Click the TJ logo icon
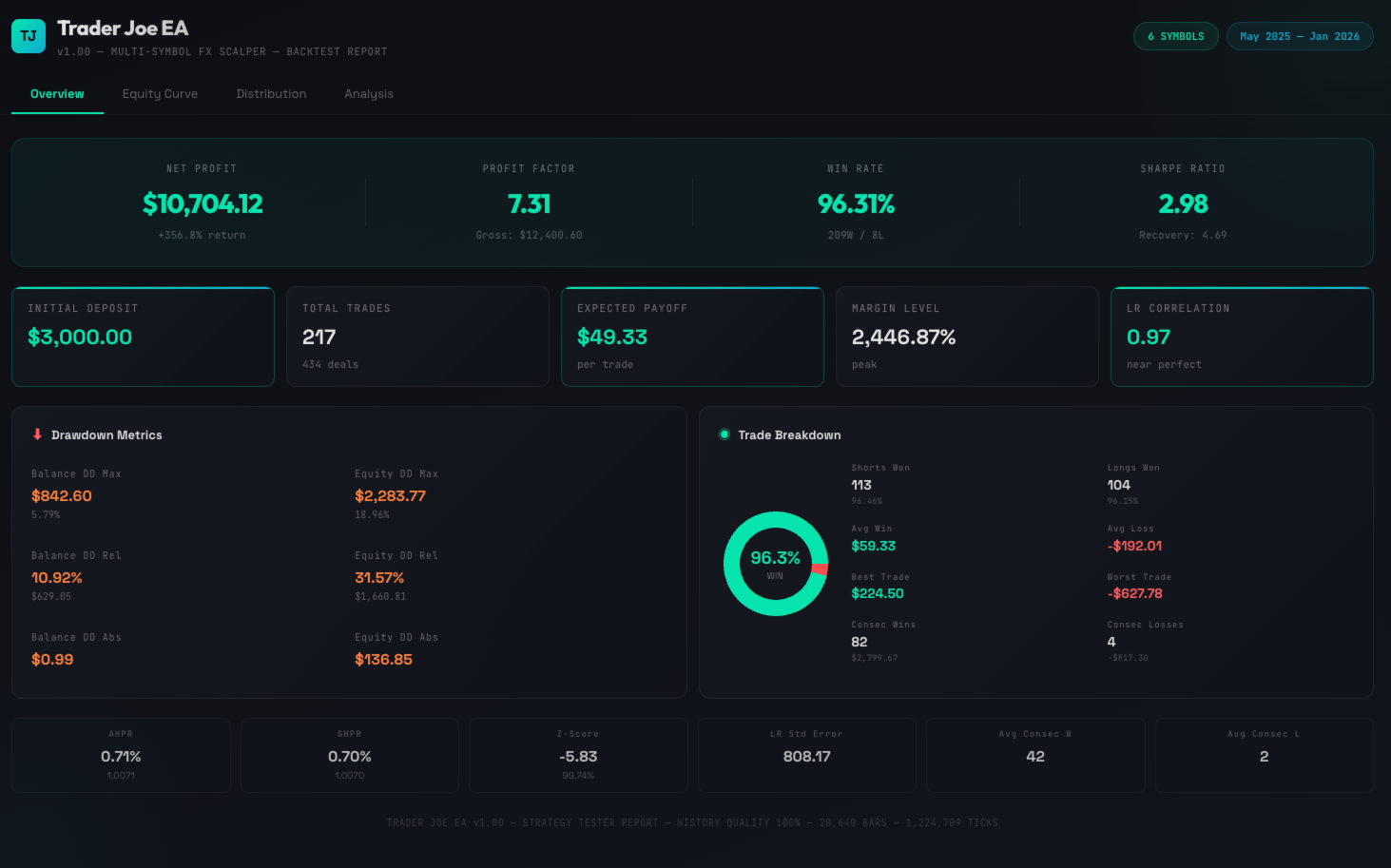Image resolution: width=1391 pixels, height=868 pixels. coord(29,36)
